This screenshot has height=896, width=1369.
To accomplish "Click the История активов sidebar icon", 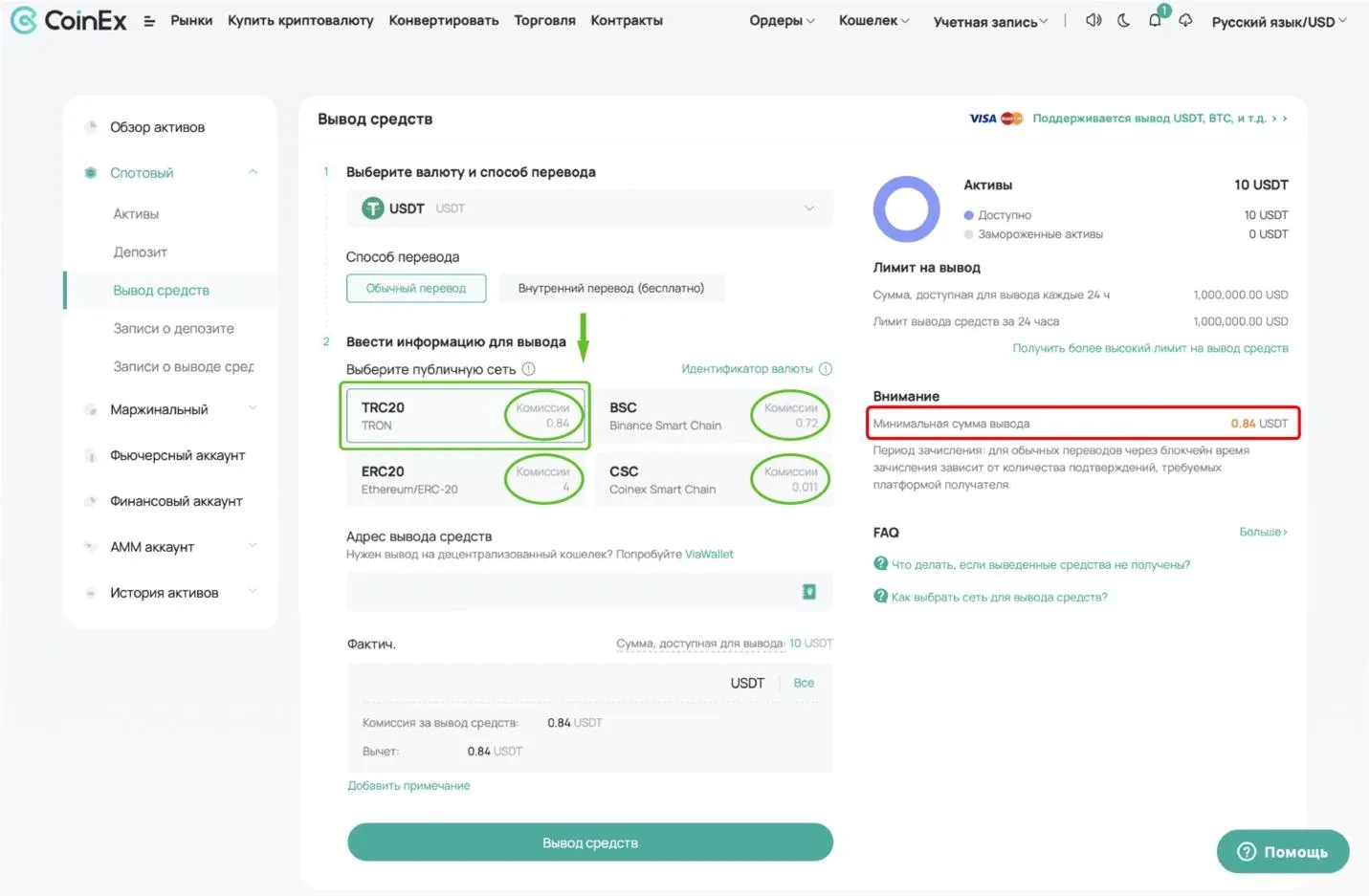I will [91, 593].
